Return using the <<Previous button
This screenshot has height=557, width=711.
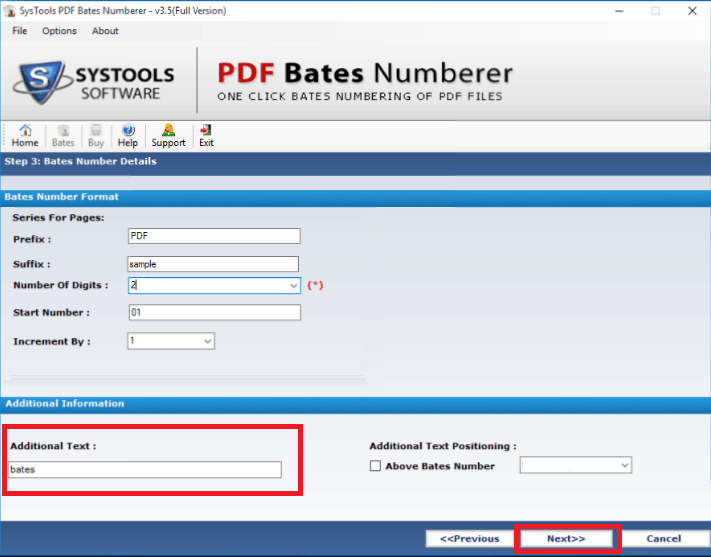(x=470, y=539)
